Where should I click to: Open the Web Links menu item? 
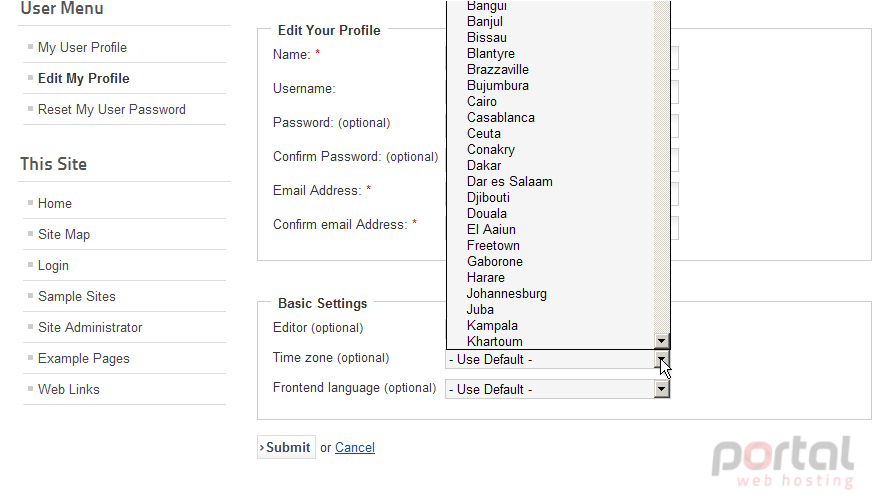[69, 389]
